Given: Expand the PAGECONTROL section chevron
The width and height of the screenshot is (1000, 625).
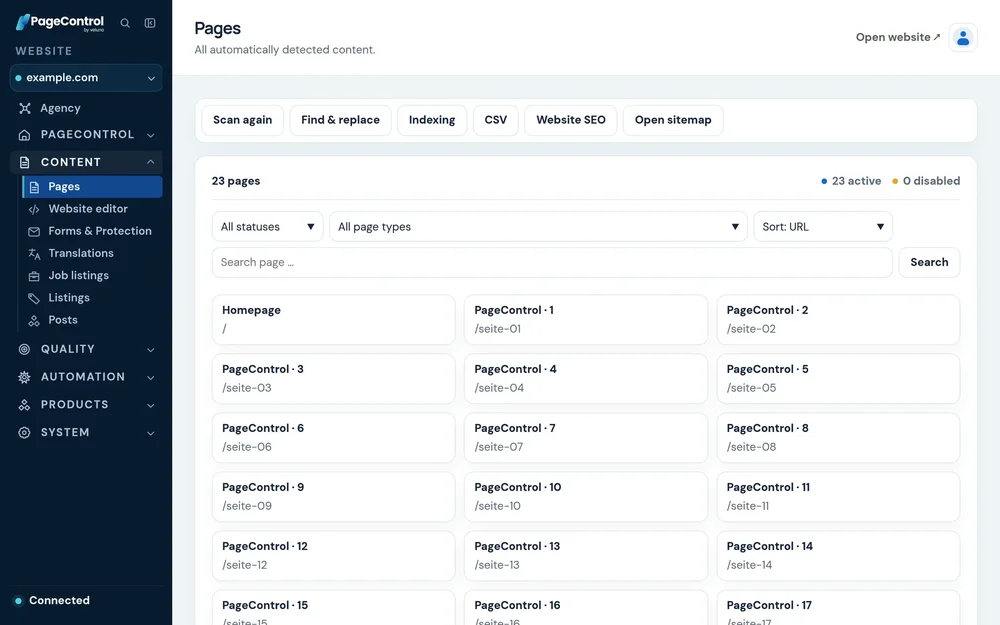Looking at the screenshot, I should click(x=151, y=135).
